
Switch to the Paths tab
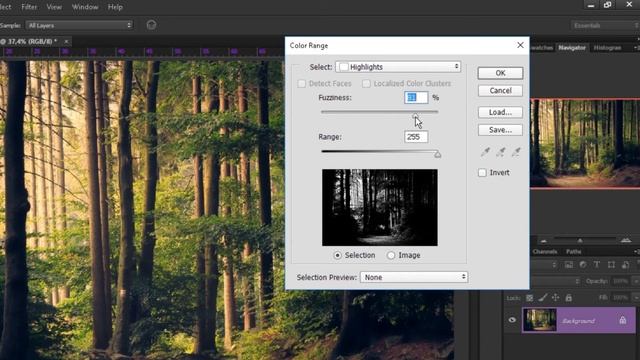pos(573,251)
